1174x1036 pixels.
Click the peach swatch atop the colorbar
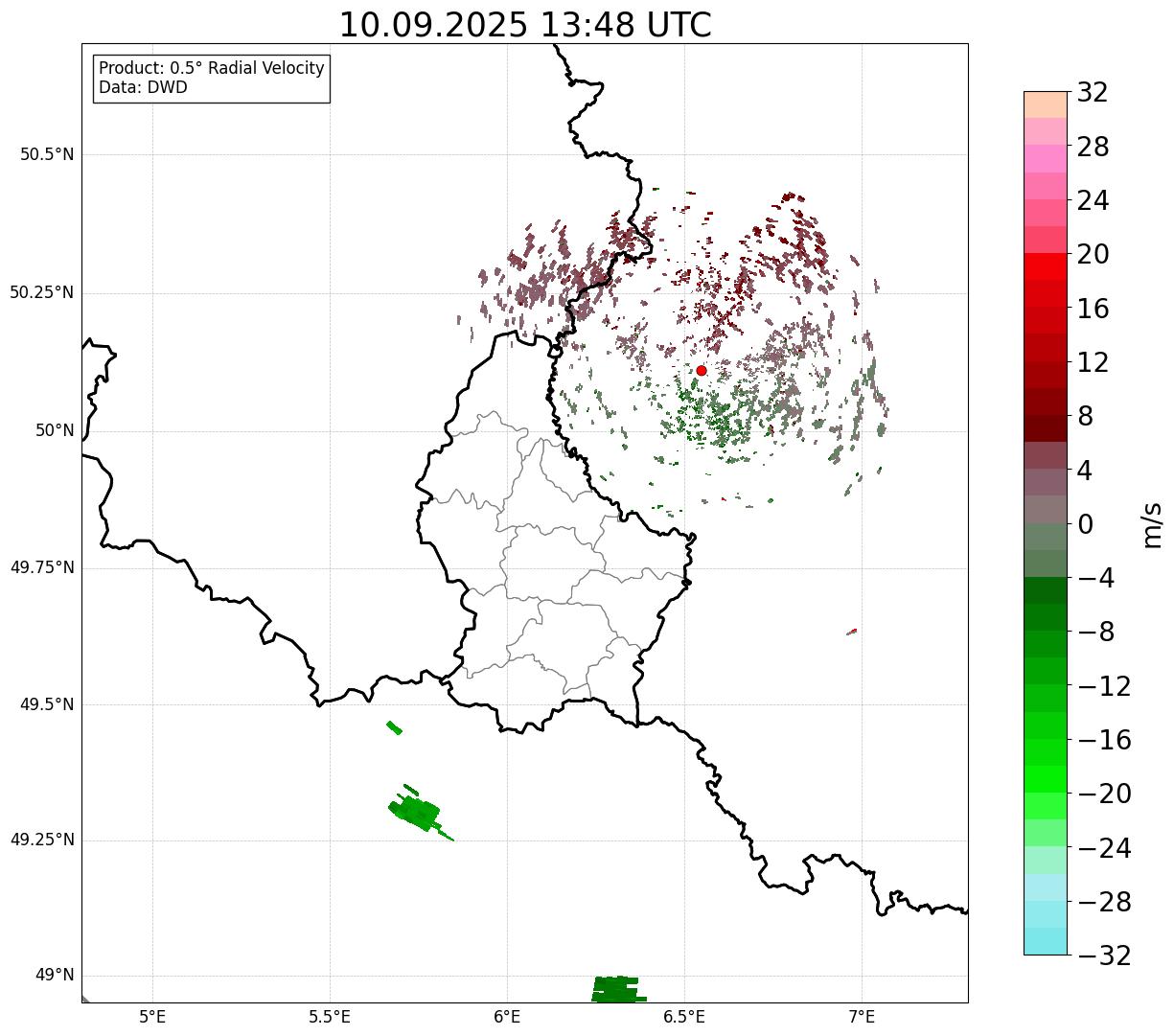[1046, 104]
